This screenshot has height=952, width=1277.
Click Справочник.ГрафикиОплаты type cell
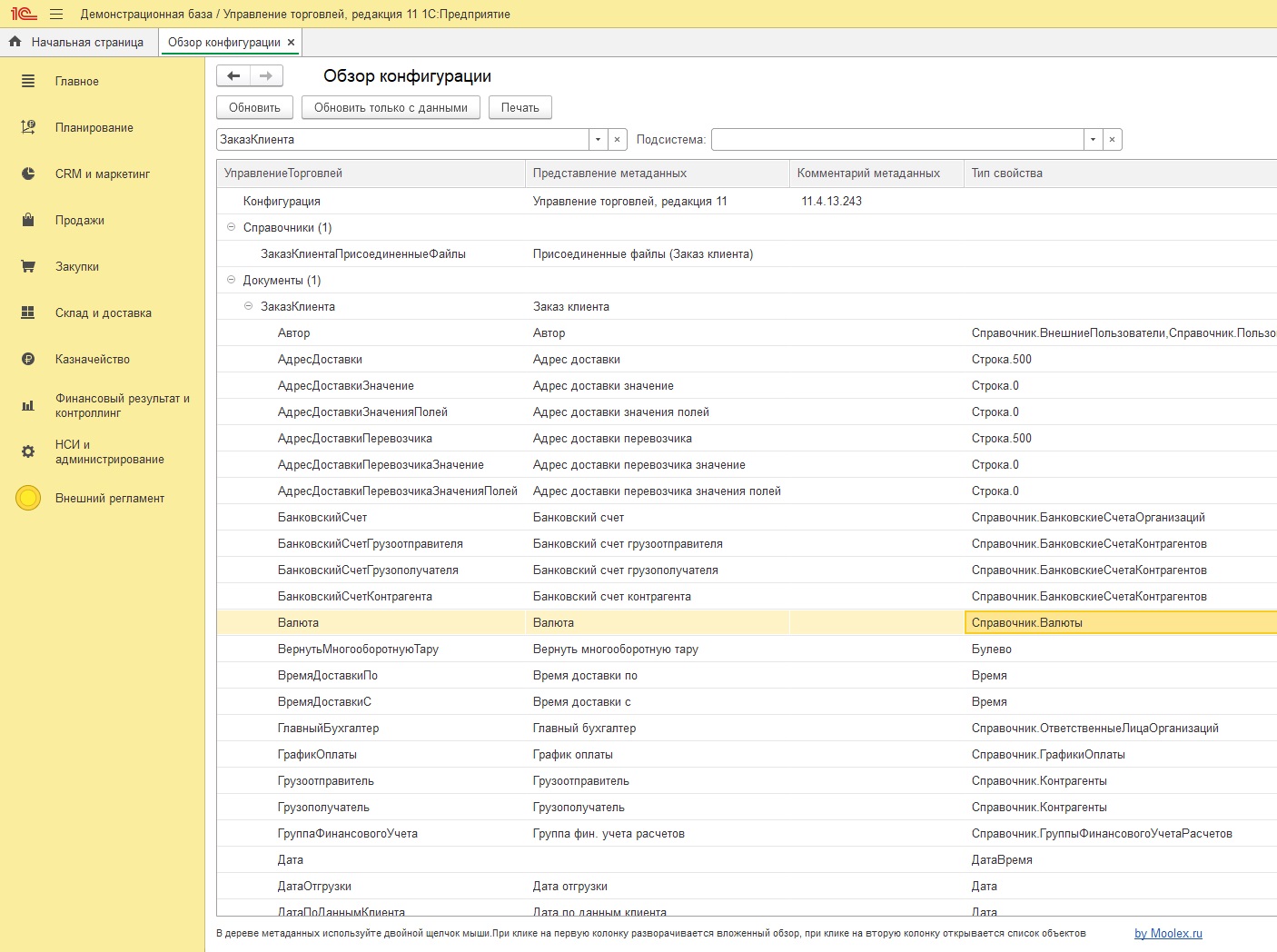coord(1120,754)
